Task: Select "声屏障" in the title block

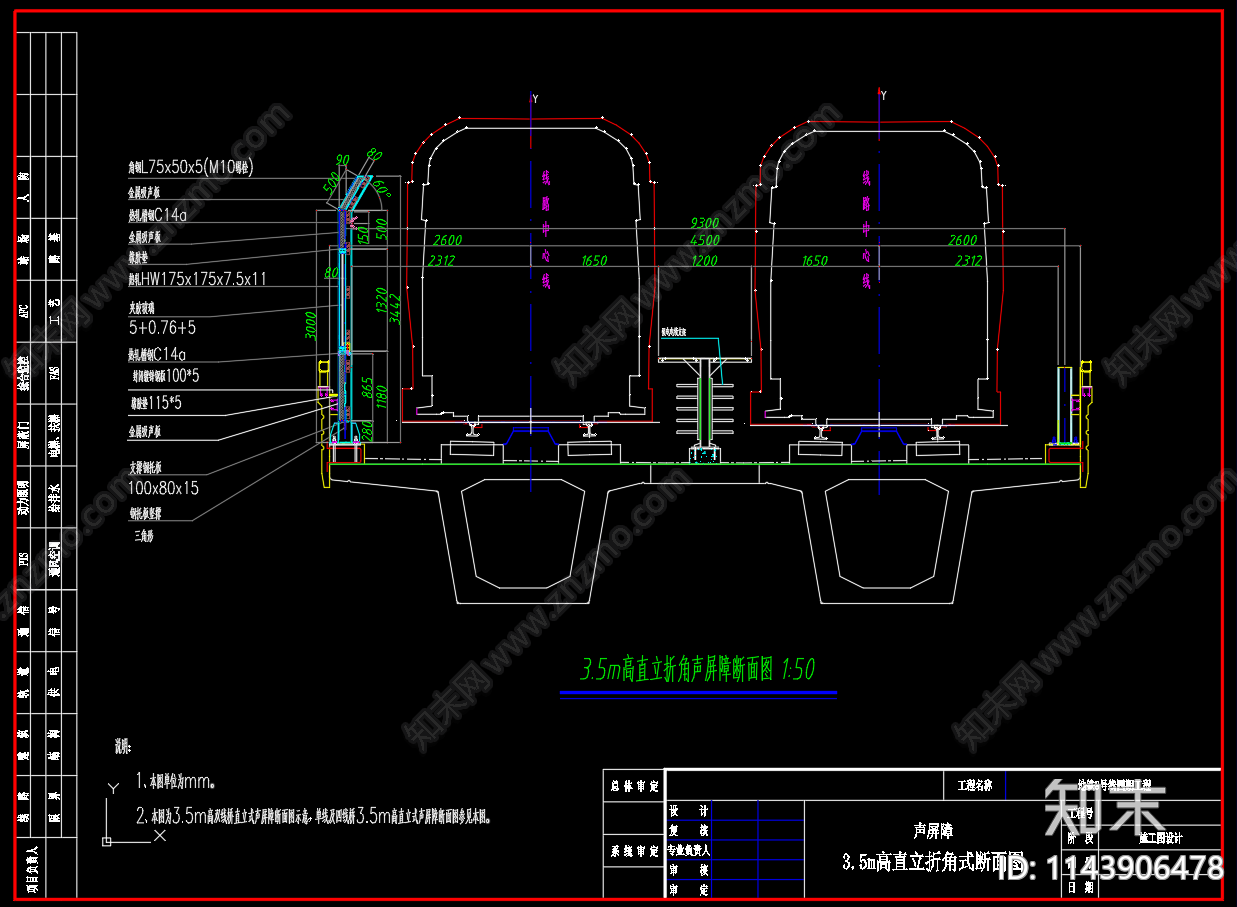Action: pyautogui.click(x=934, y=830)
